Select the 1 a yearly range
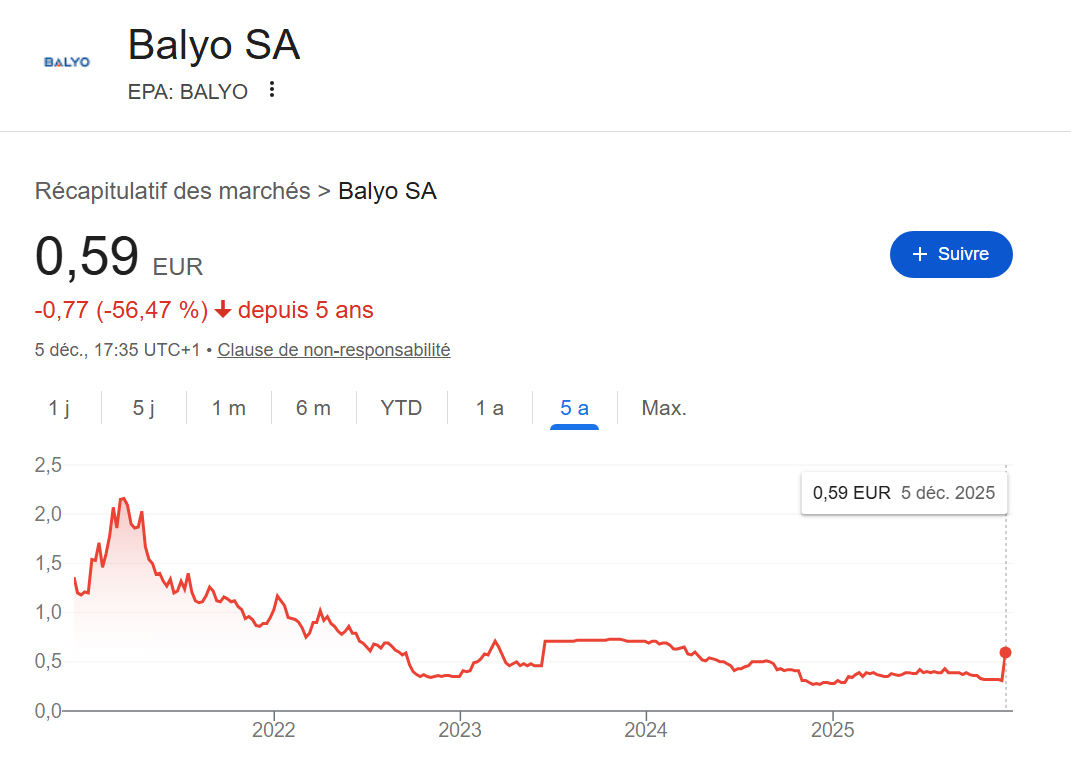The image size is (1071, 759). coord(487,407)
